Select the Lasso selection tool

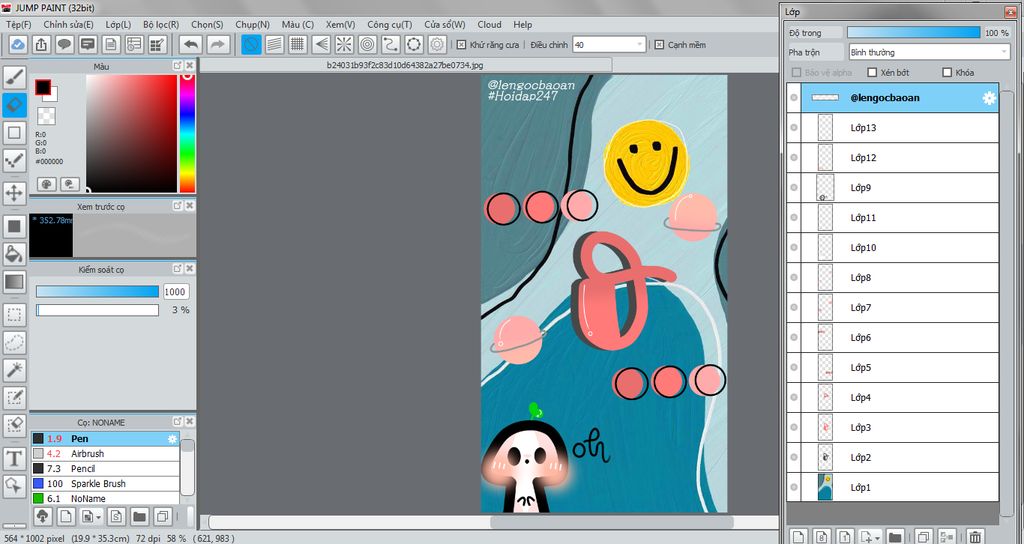coord(14,342)
